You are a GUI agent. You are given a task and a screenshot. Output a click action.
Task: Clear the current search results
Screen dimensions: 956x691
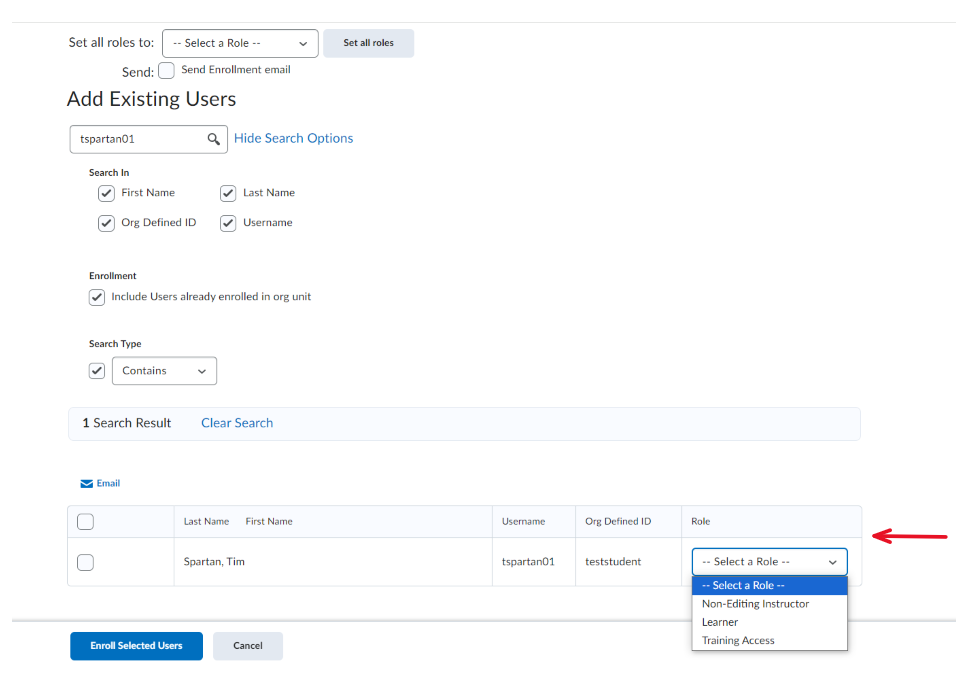(236, 423)
